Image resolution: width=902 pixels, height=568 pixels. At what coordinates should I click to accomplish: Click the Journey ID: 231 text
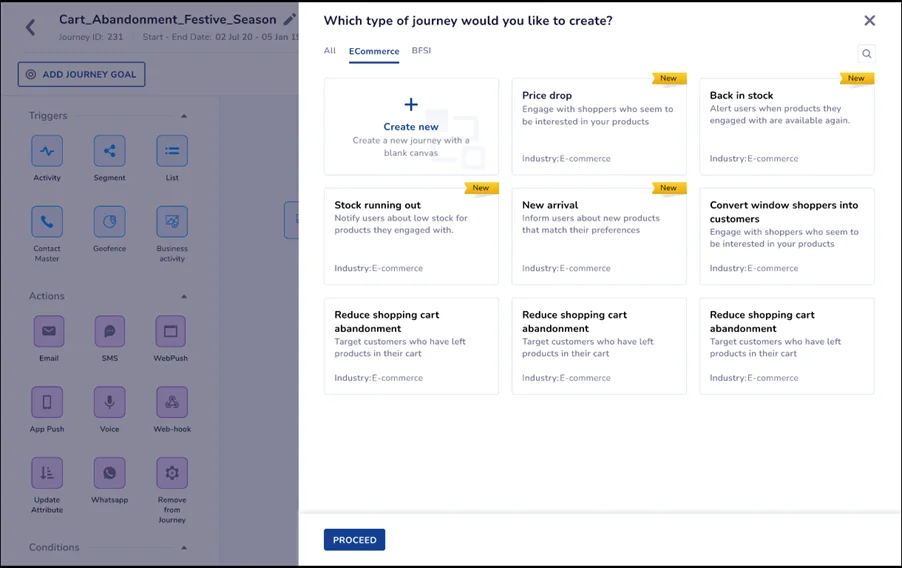click(x=91, y=37)
